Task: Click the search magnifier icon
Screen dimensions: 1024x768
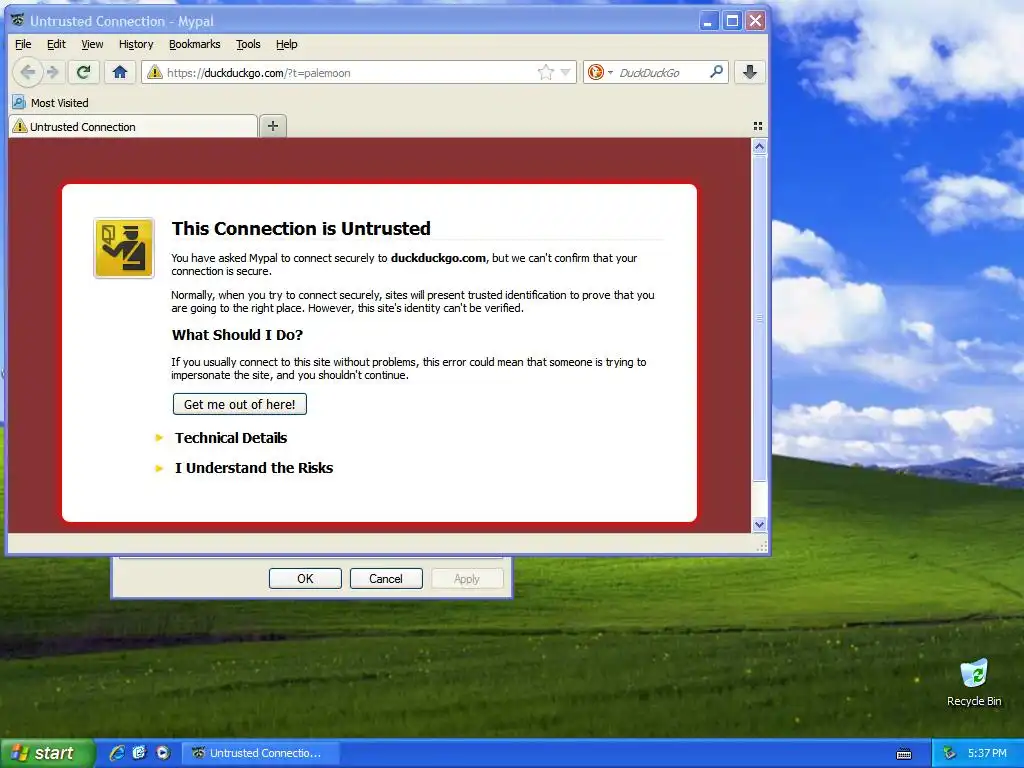Action: [x=716, y=72]
